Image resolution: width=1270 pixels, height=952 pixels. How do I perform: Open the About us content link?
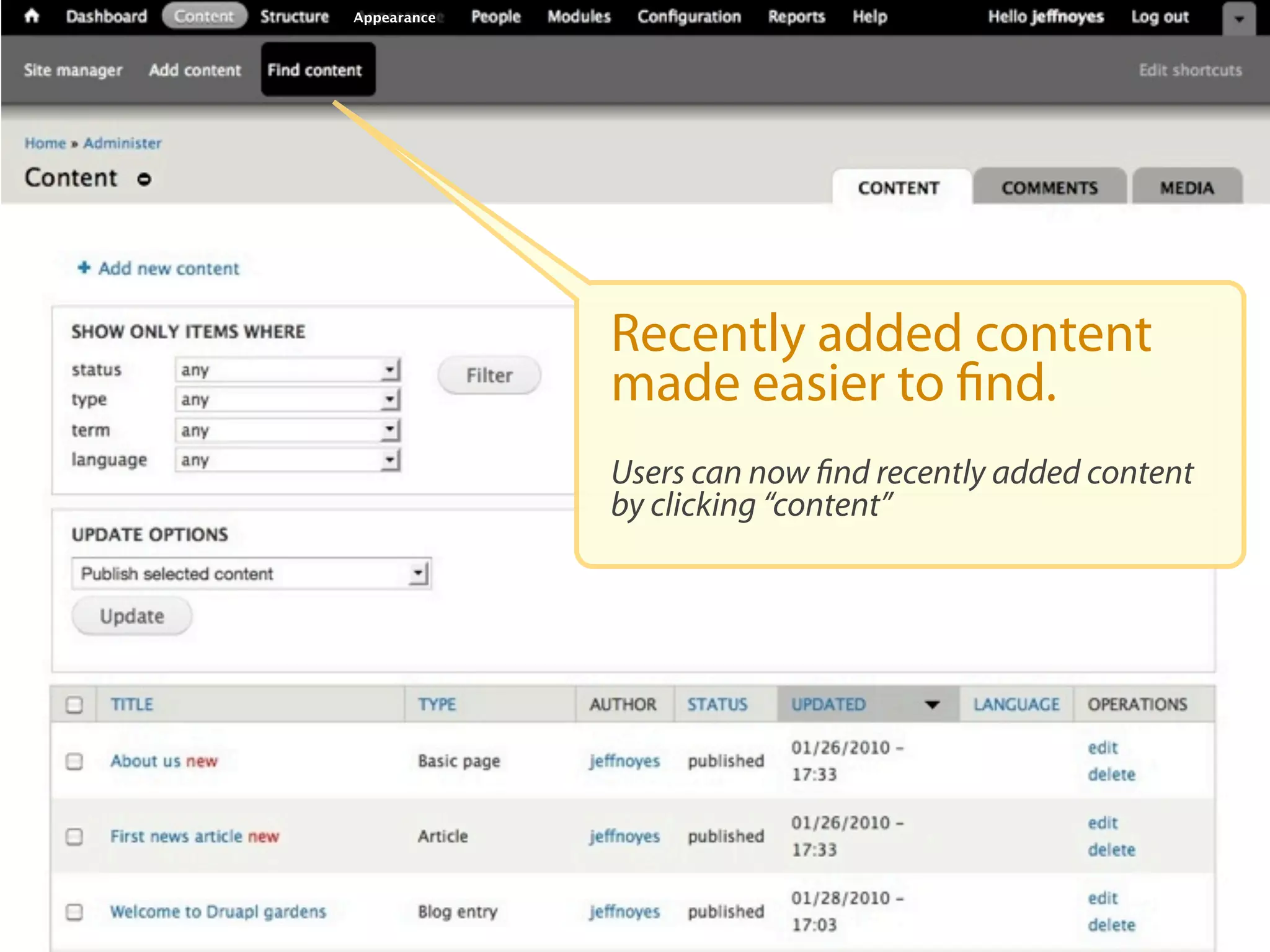(145, 761)
